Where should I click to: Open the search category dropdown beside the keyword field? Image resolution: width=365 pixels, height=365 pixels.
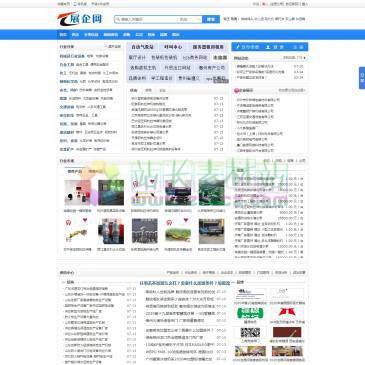[189, 19]
